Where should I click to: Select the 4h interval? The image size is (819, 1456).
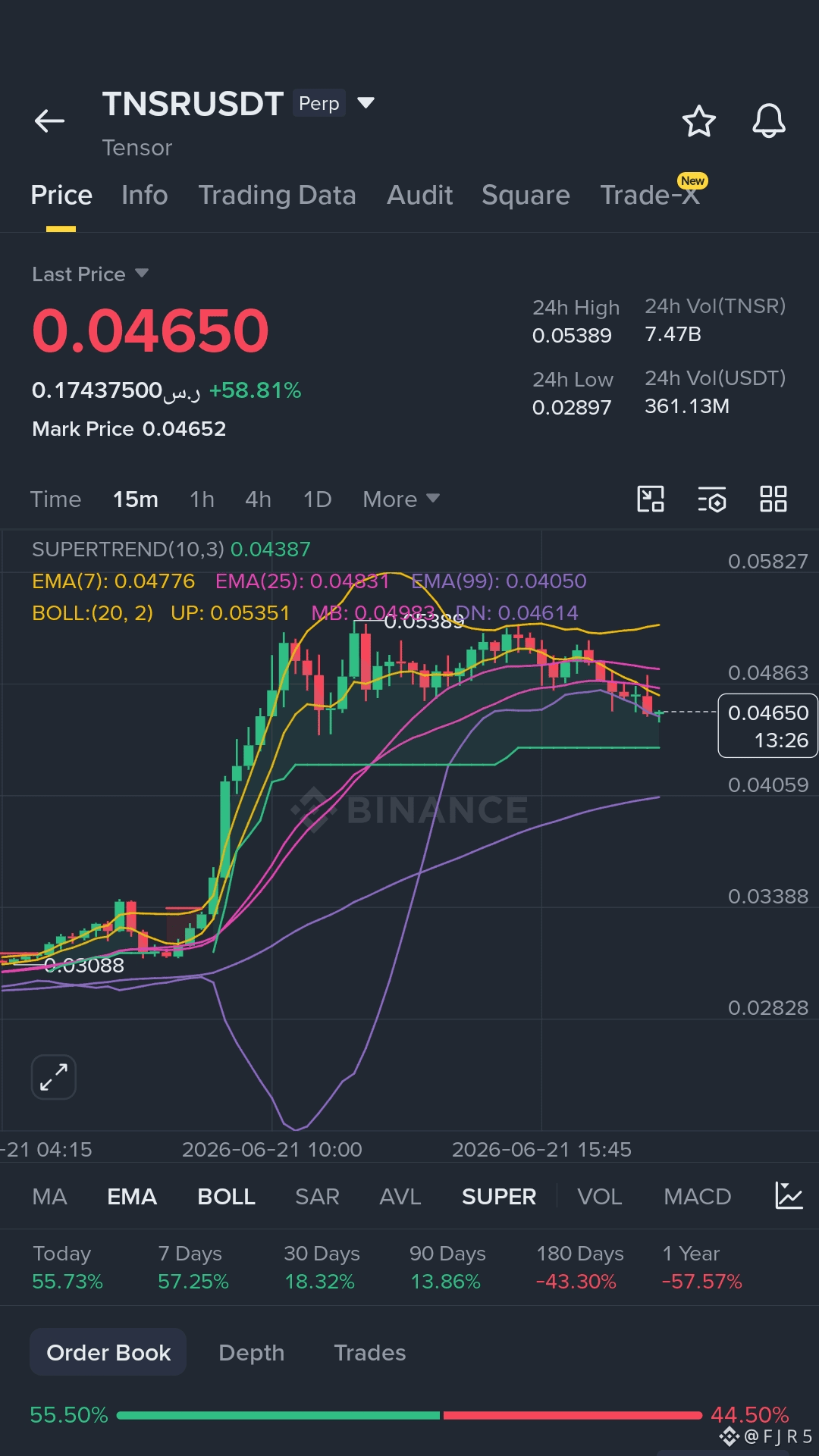258,499
